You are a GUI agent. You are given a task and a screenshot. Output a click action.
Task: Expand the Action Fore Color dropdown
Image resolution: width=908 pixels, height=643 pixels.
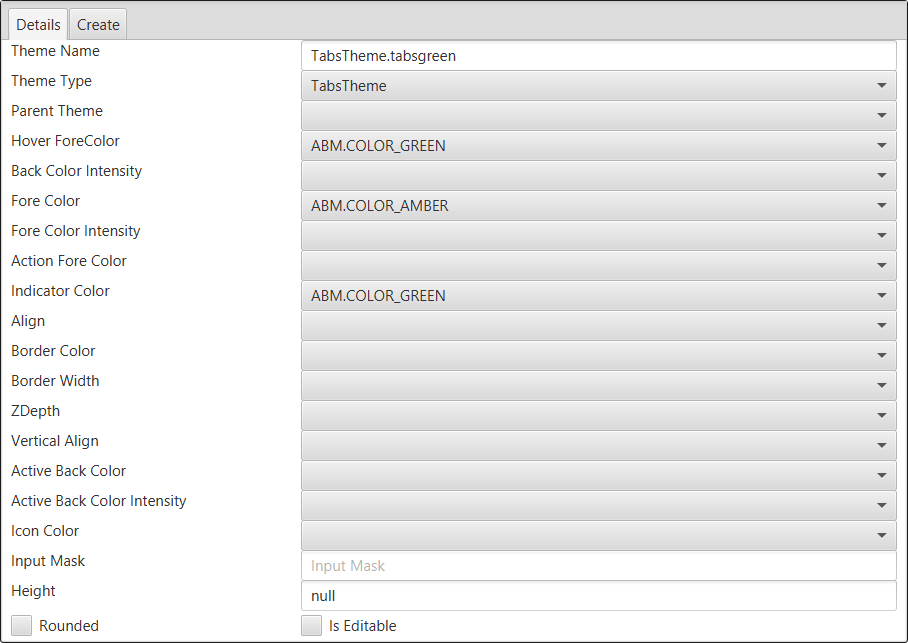(598, 266)
